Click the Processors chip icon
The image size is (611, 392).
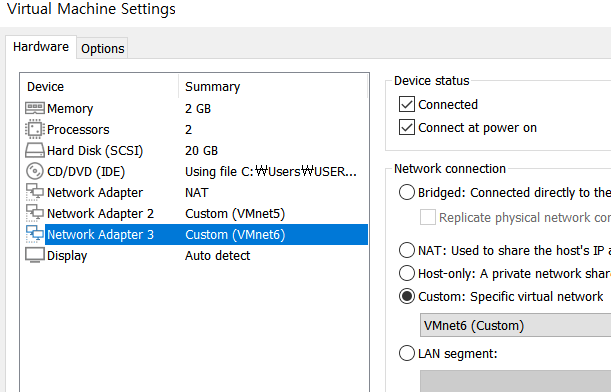[35, 129]
